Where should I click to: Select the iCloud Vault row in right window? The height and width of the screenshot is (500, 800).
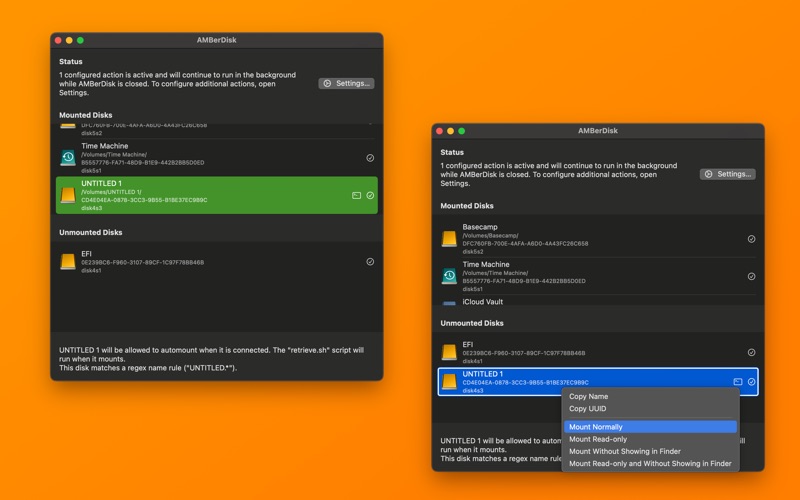click(x=598, y=302)
